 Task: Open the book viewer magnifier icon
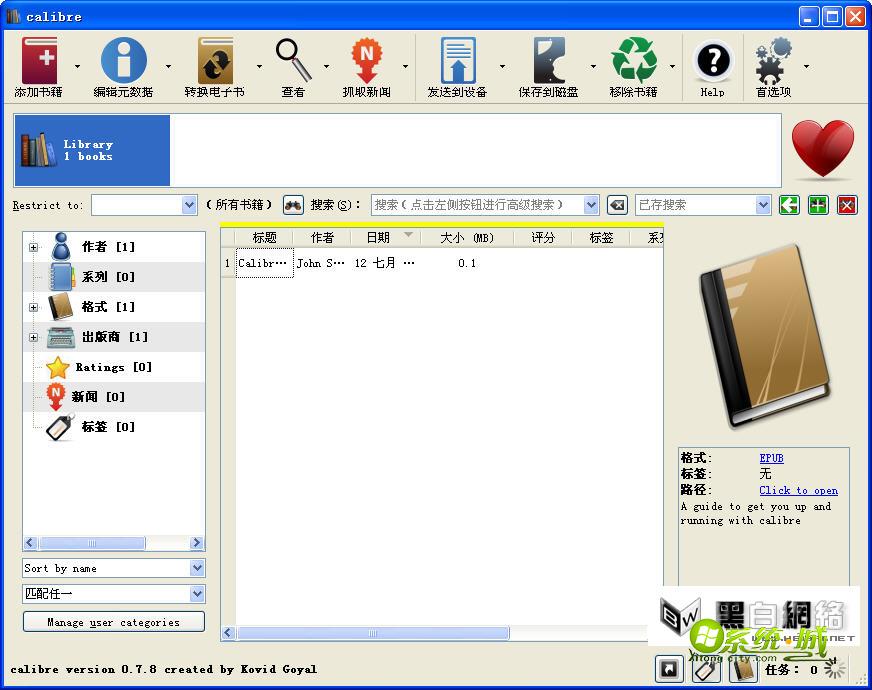tap(293, 60)
